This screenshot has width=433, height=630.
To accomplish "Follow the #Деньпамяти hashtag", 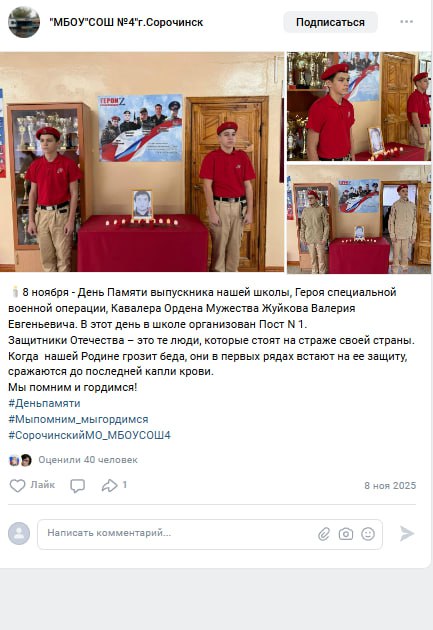I will [x=44, y=403].
